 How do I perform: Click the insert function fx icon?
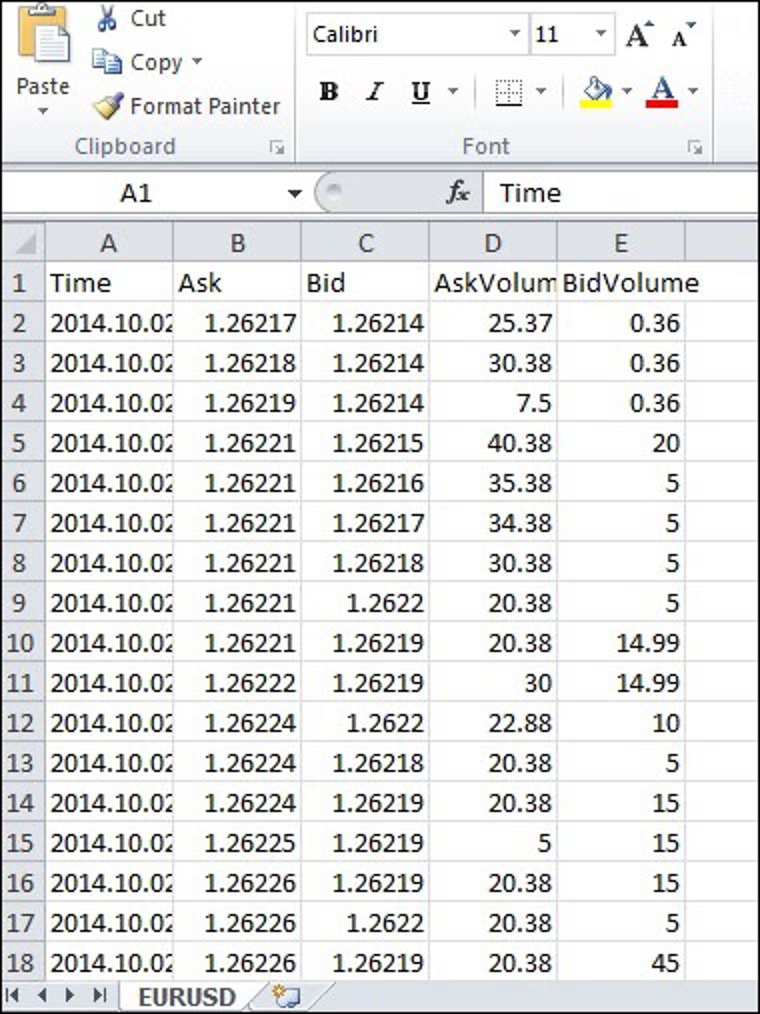(x=458, y=193)
